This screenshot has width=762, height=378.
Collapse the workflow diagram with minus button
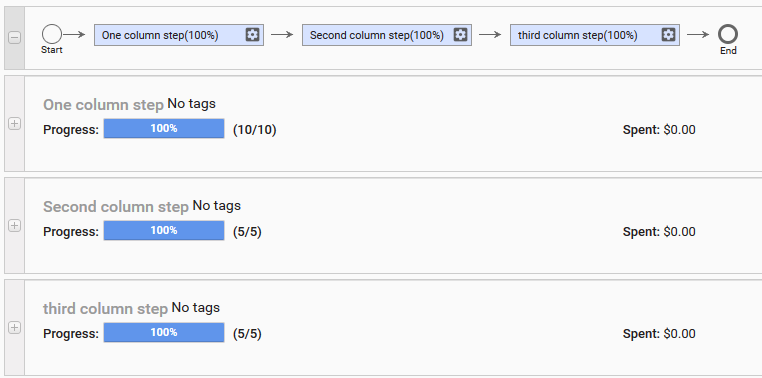[x=15, y=38]
